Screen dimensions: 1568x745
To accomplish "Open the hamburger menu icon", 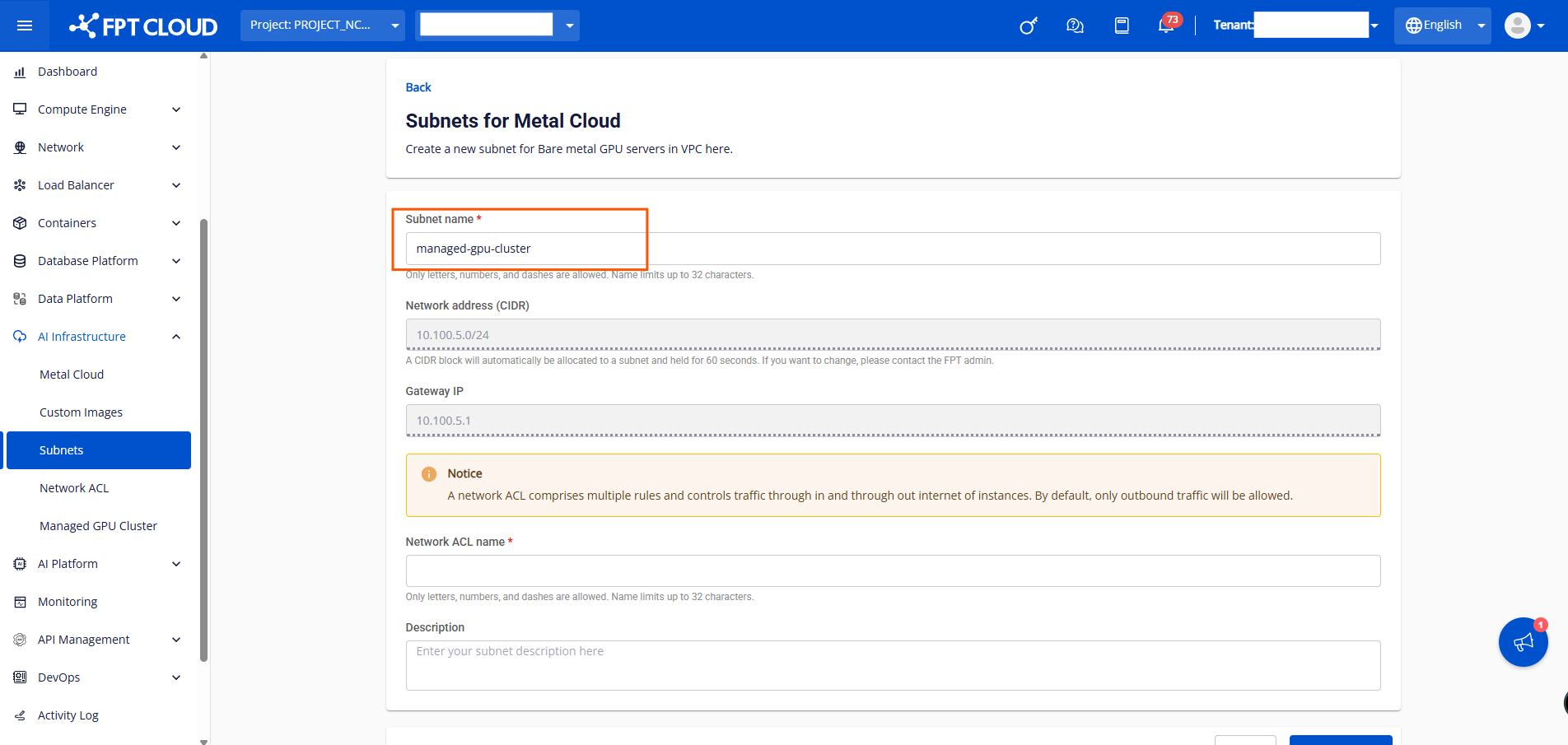I will point(25,26).
